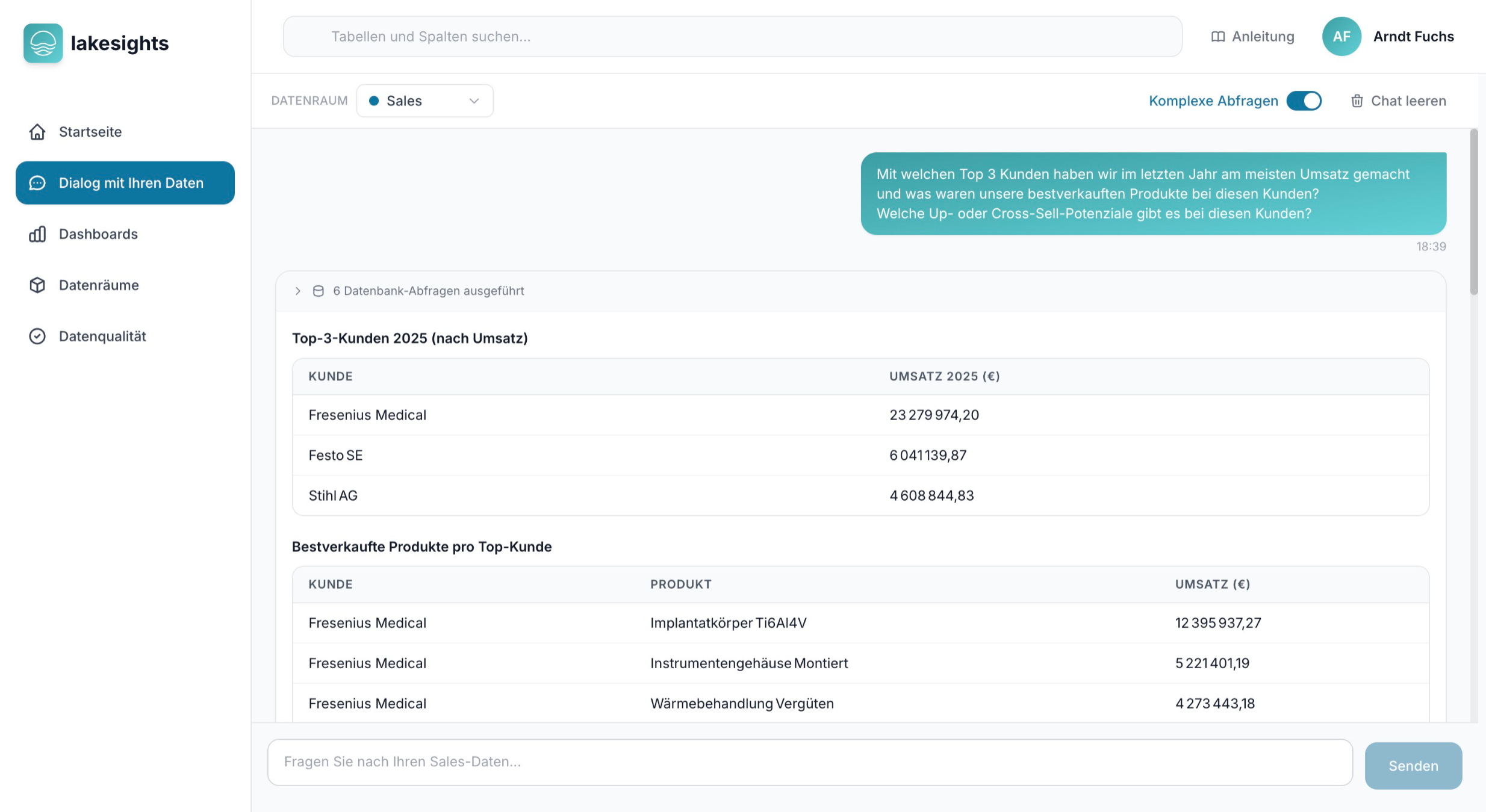
Task: Click the Datenqualität checkmark icon
Action: point(37,336)
